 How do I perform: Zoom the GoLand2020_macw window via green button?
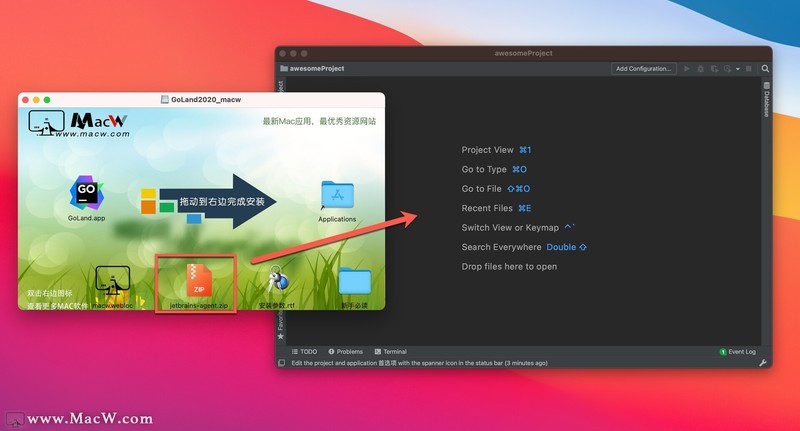[x=47, y=99]
